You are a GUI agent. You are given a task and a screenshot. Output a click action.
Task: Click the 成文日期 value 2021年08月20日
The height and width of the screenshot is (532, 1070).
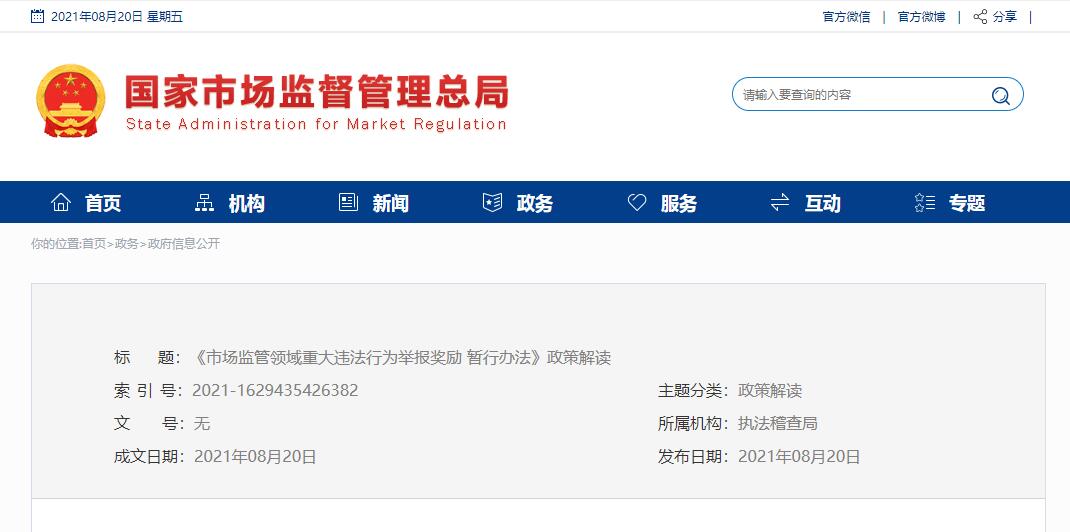click(x=255, y=456)
